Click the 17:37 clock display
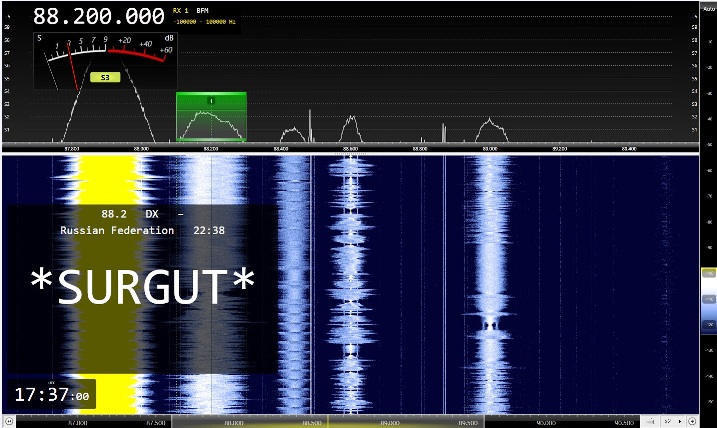Viewport: 717px width, 428px height. point(53,395)
